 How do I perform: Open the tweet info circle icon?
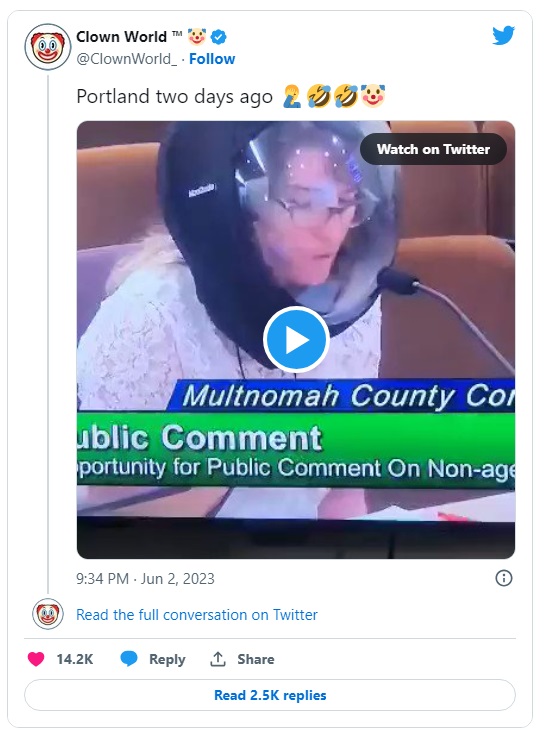coord(504,578)
